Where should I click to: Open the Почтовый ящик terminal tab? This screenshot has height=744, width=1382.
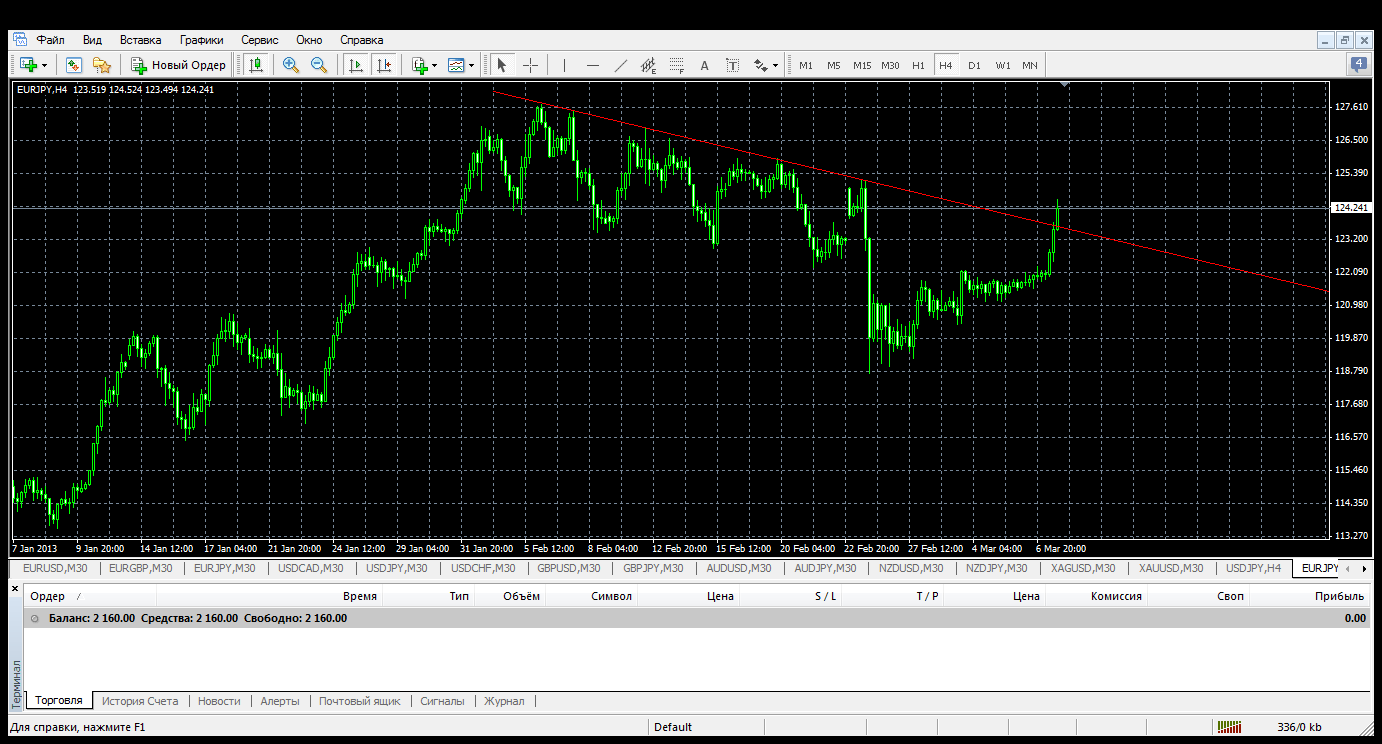point(360,701)
